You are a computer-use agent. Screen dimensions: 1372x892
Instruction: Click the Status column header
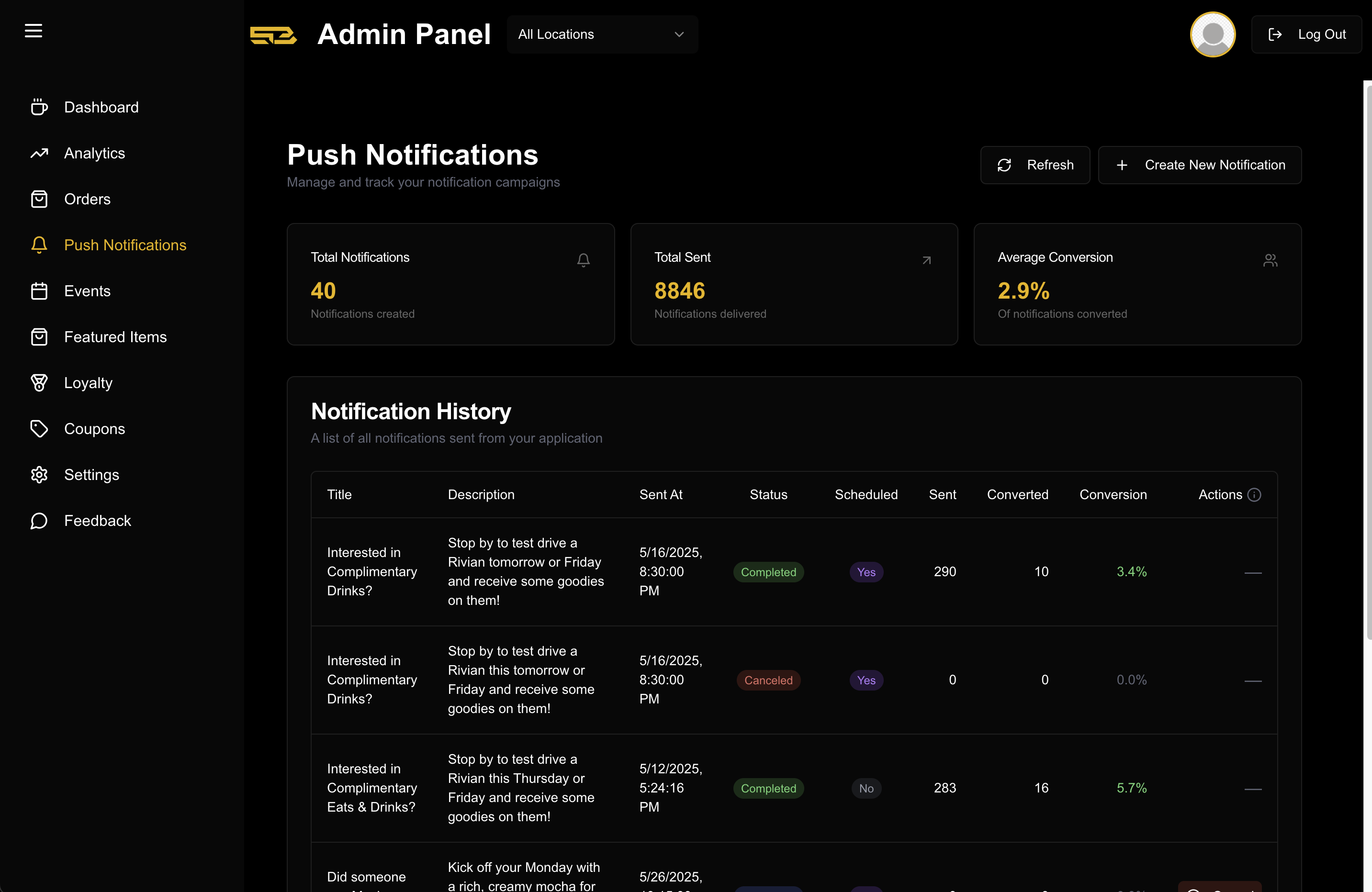pos(768,494)
